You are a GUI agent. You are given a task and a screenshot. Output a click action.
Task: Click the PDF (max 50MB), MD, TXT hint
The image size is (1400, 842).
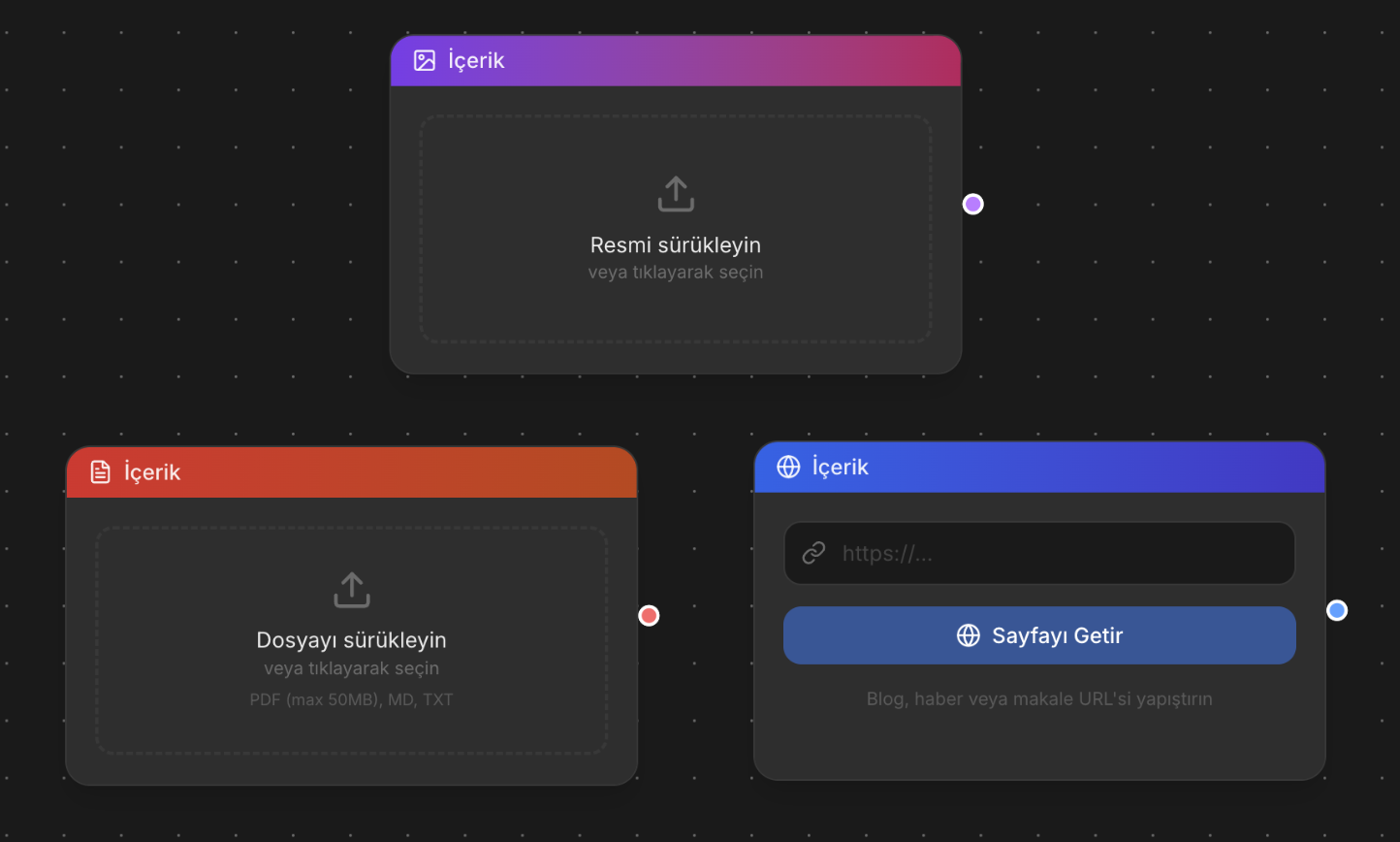point(352,699)
